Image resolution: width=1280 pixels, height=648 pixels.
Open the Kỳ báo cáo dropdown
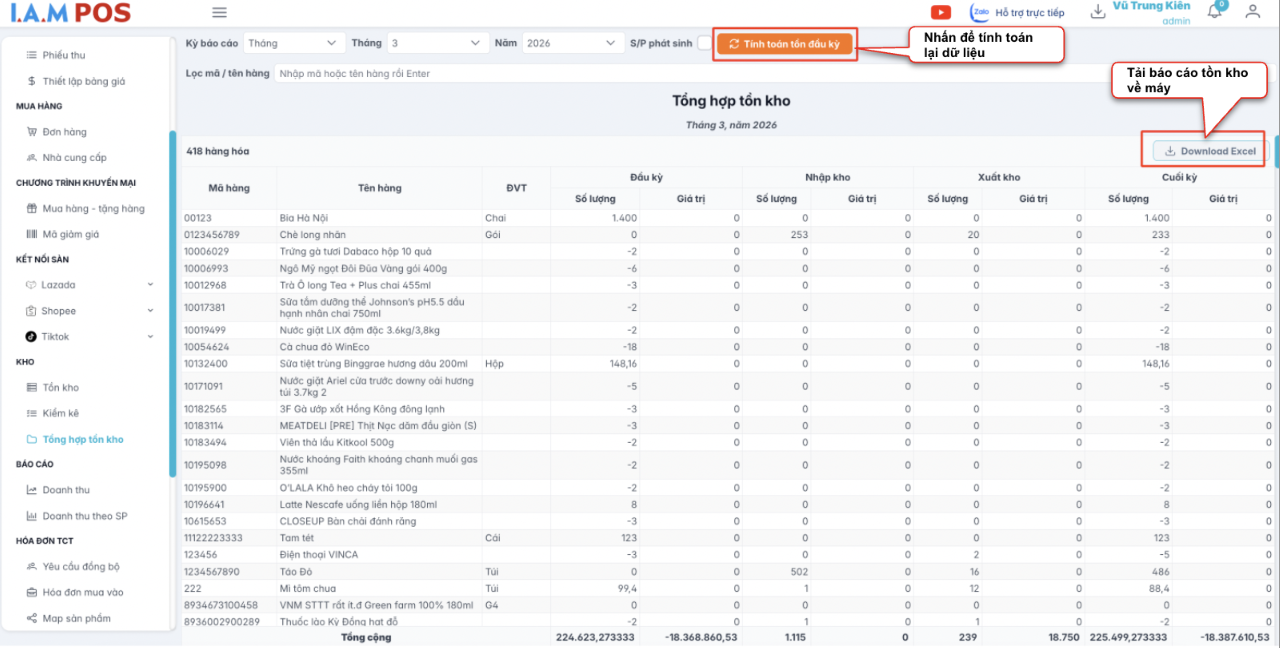(x=293, y=43)
